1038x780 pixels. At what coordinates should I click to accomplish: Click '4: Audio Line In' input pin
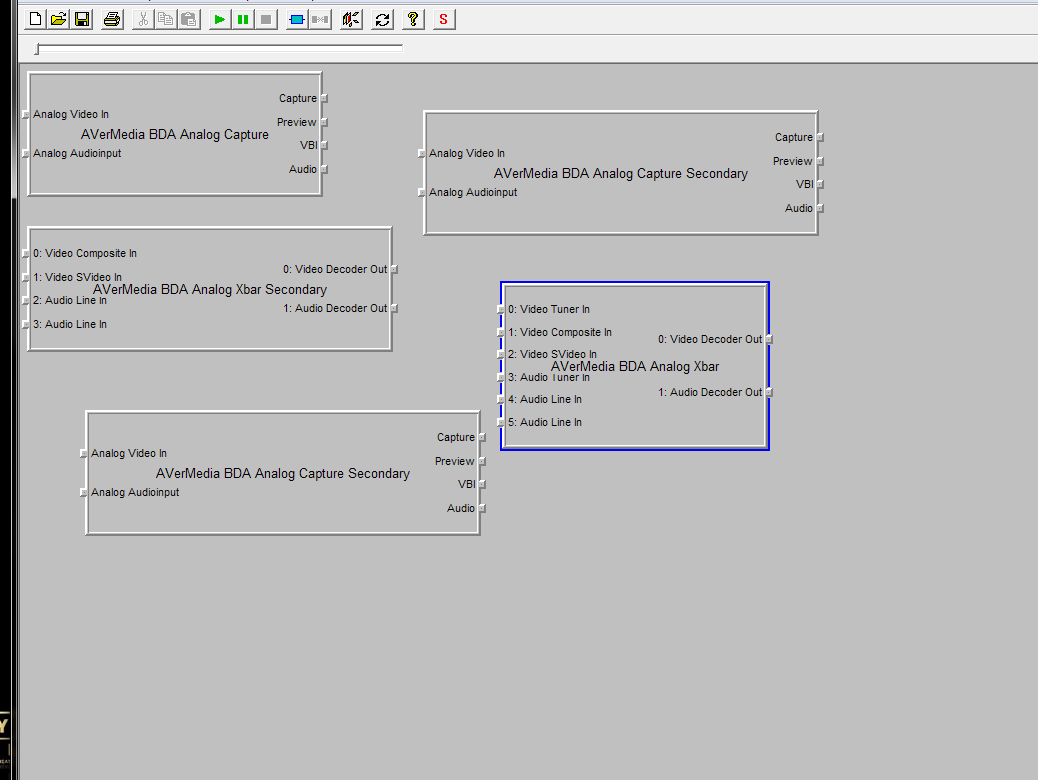coord(500,399)
